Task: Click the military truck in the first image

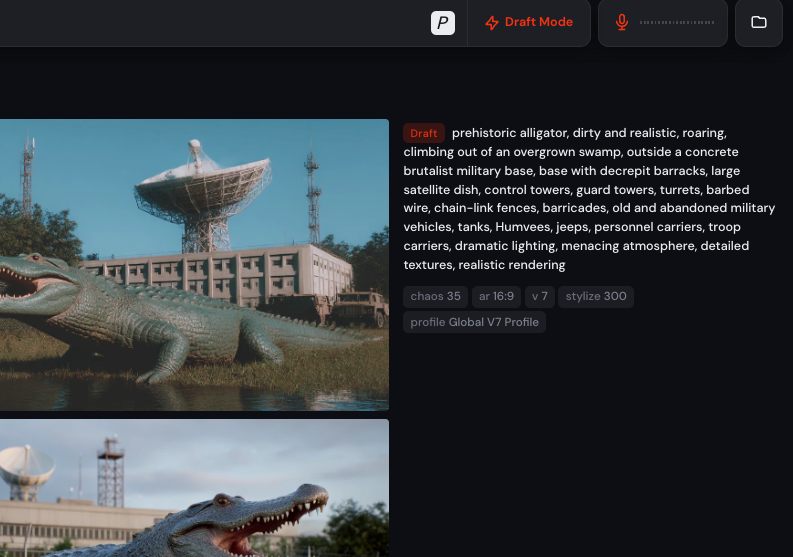Action: pos(358,308)
